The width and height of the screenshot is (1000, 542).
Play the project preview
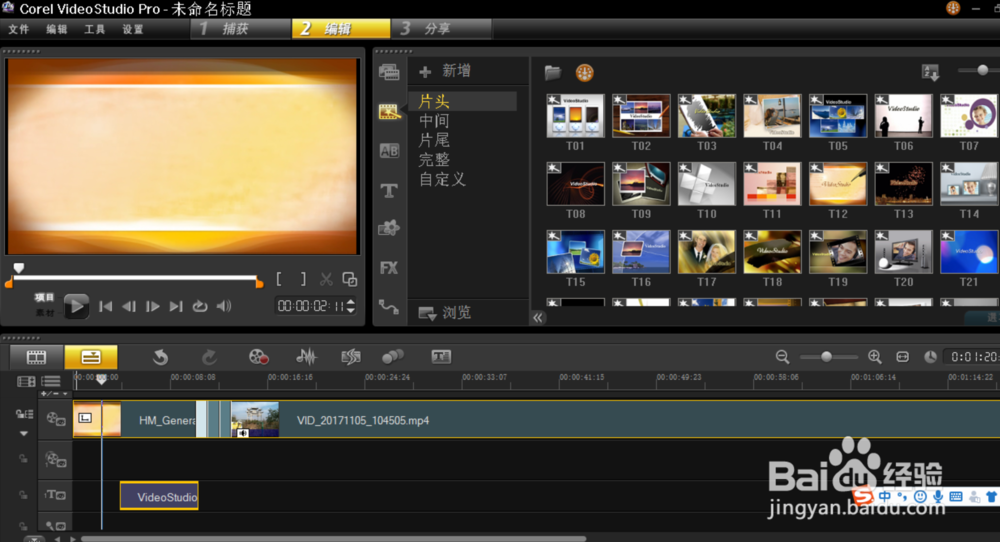76,307
